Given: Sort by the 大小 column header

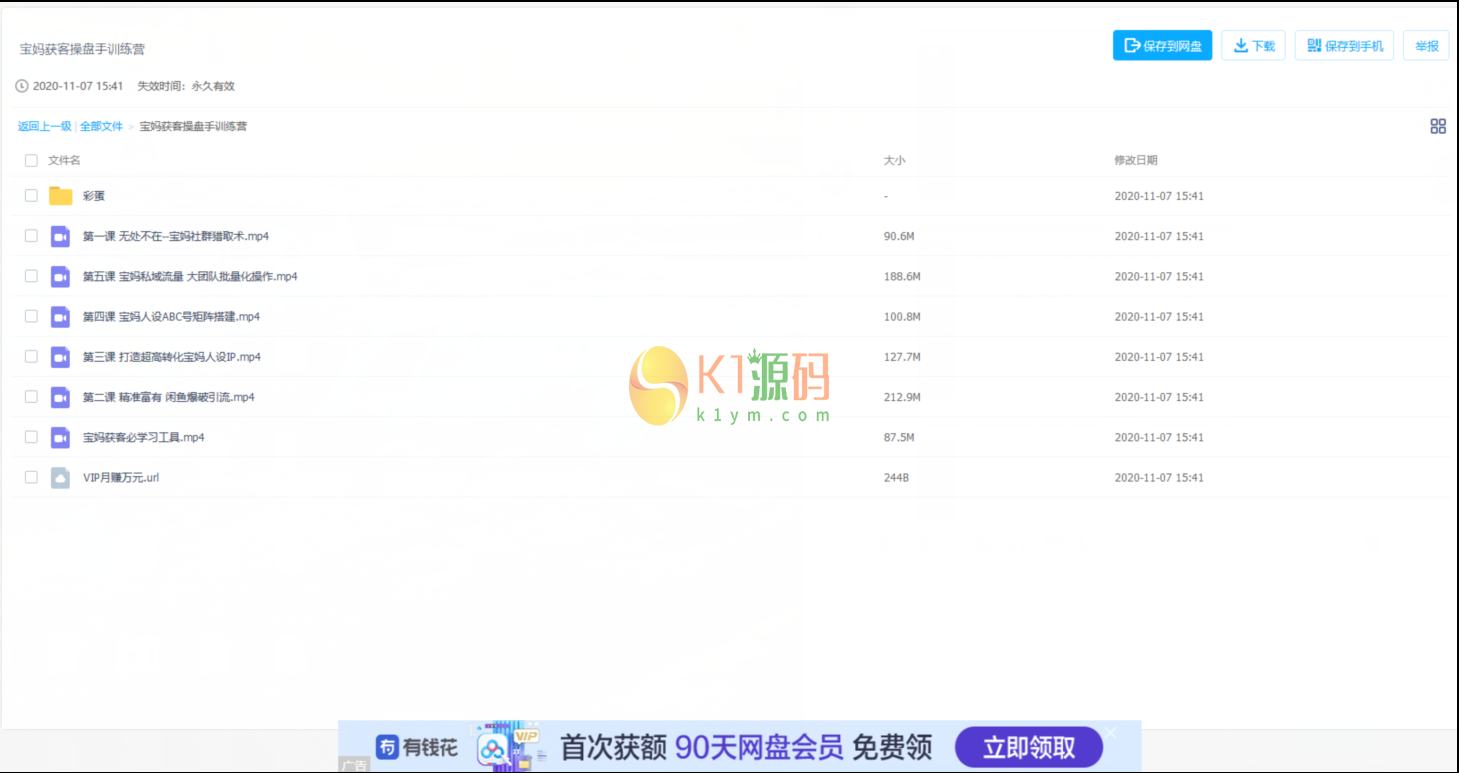Looking at the screenshot, I should pyautogui.click(x=894, y=160).
